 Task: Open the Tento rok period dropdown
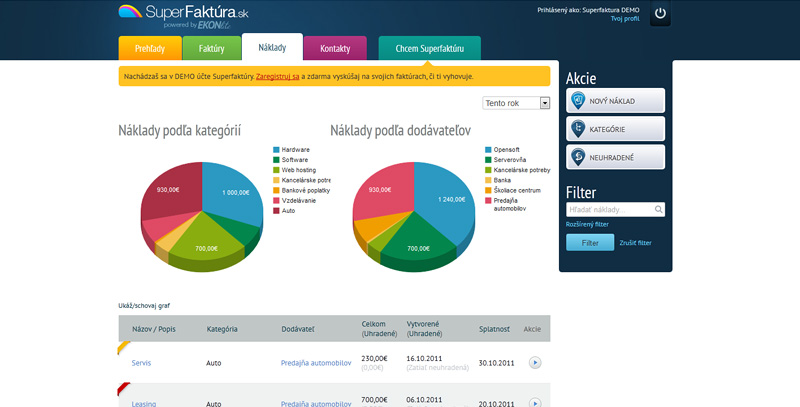516,103
